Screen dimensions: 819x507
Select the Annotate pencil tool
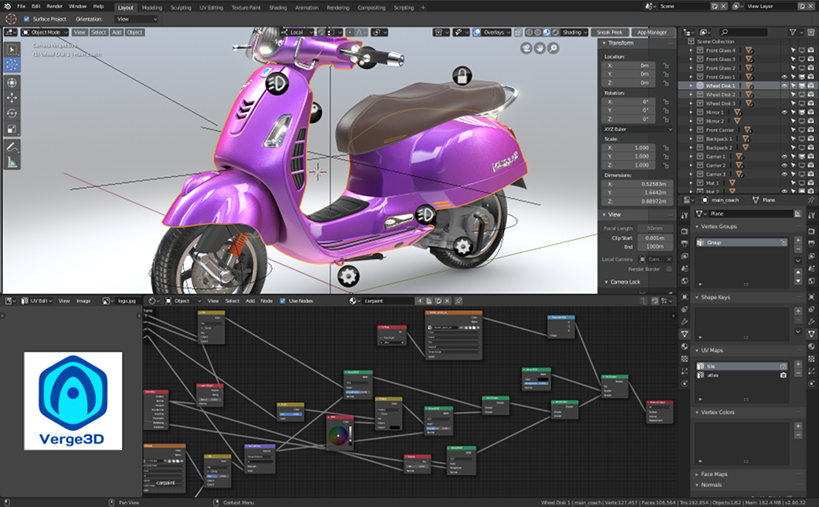[12, 147]
